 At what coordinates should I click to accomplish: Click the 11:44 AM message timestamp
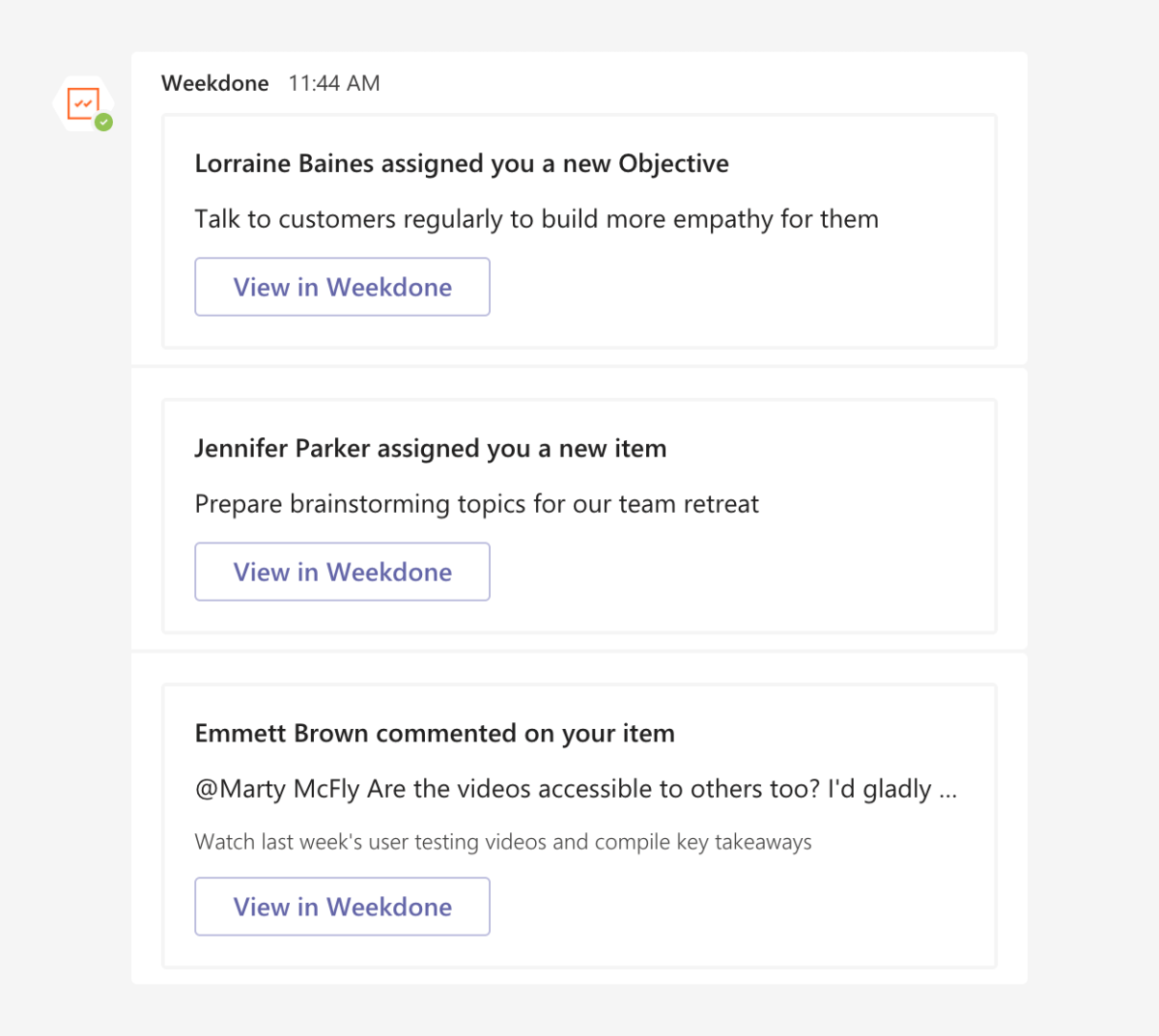pos(333,83)
